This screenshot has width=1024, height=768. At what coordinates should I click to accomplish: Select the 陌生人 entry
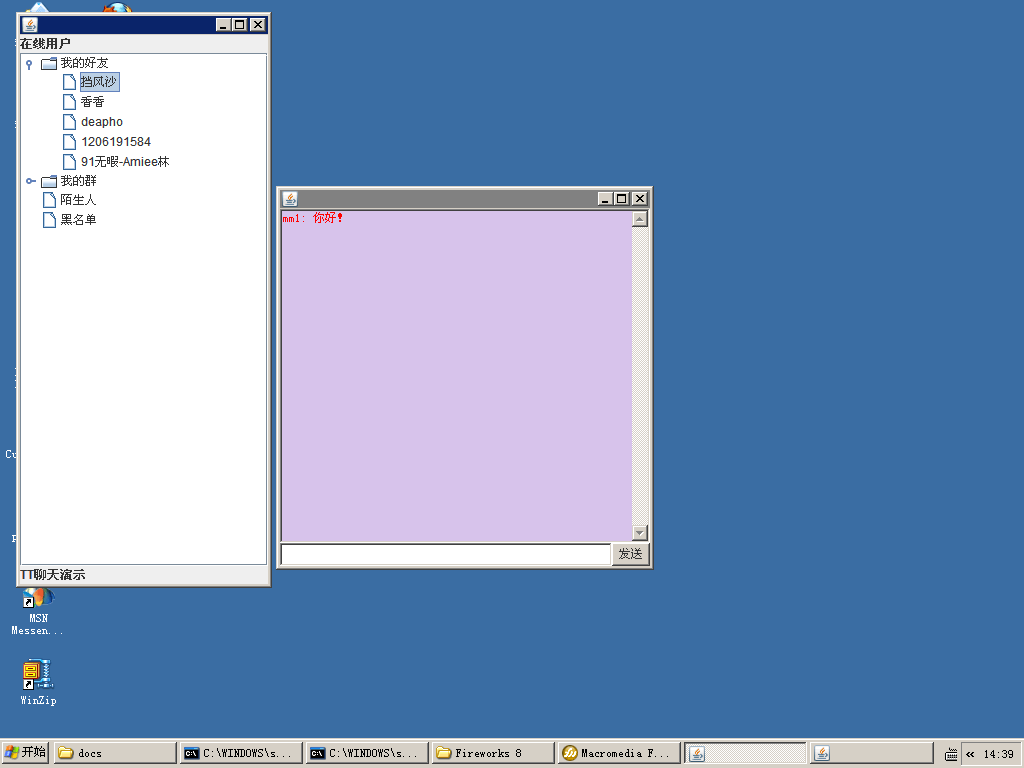(78, 200)
